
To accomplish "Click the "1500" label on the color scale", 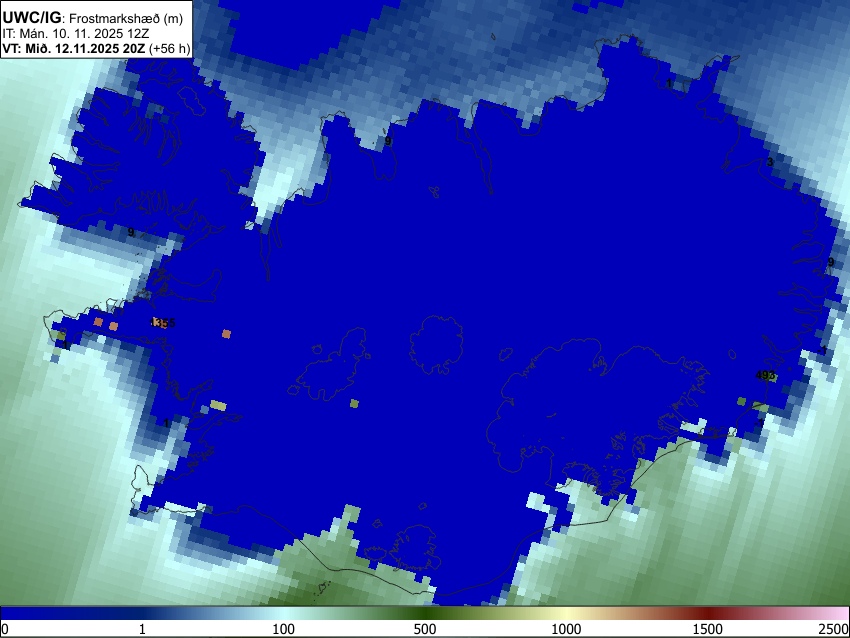I will pyautogui.click(x=708, y=629).
